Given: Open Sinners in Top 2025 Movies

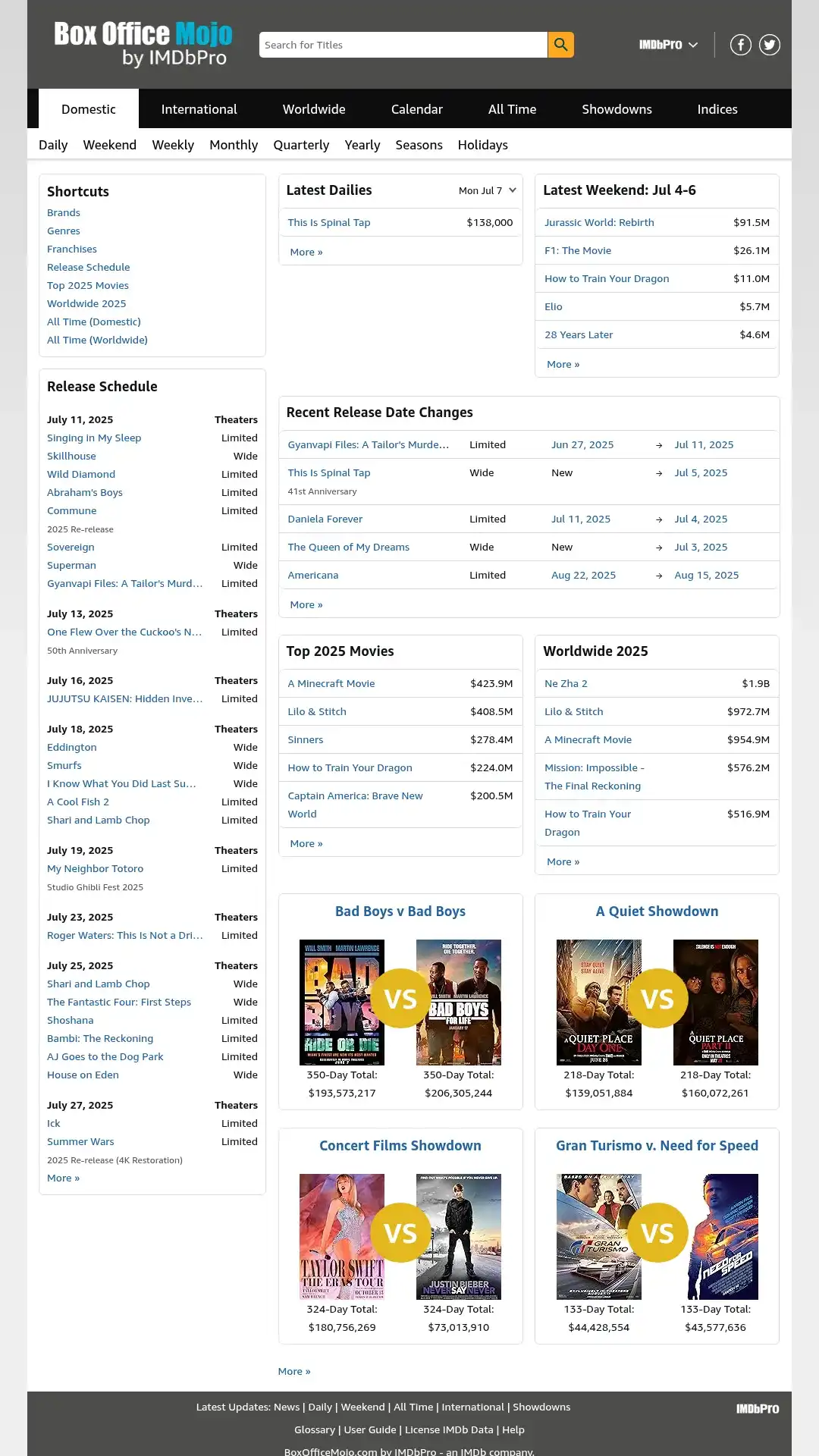Looking at the screenshot, I should [x=306, y=740].
